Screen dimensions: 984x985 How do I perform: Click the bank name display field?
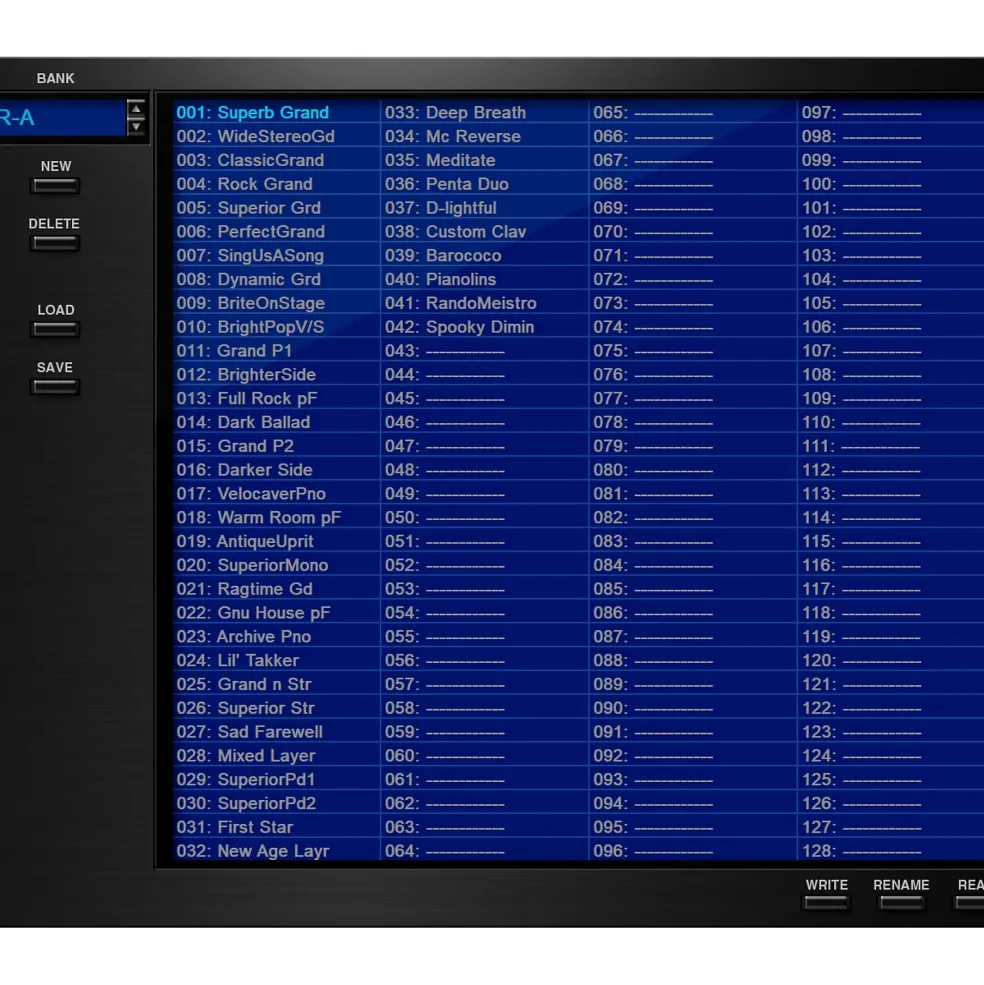pyautogui.click(x=62, y=117)
